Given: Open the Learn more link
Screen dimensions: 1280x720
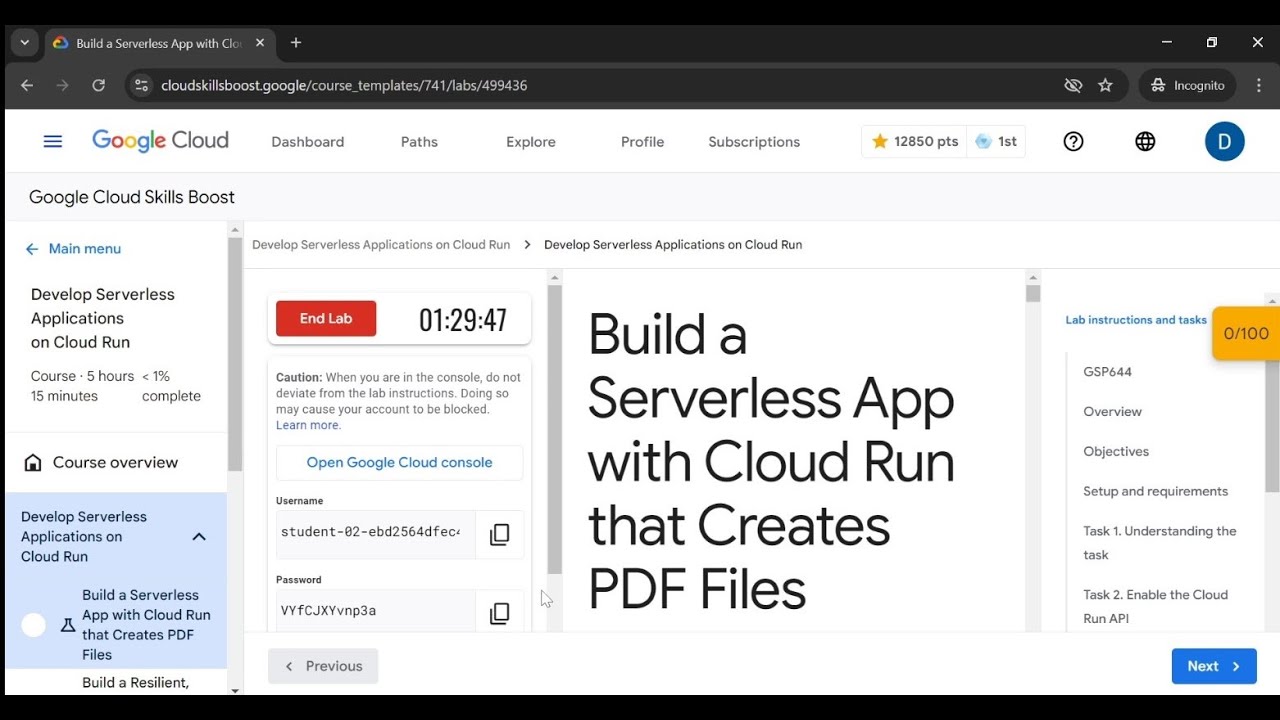Looking at the screenshot, I should pyautogui.click(x=308, y=425).
